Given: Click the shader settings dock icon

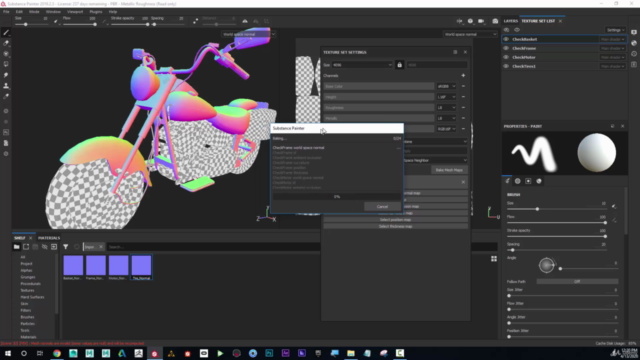Looking at the screenshot, I should click(634, 43).
